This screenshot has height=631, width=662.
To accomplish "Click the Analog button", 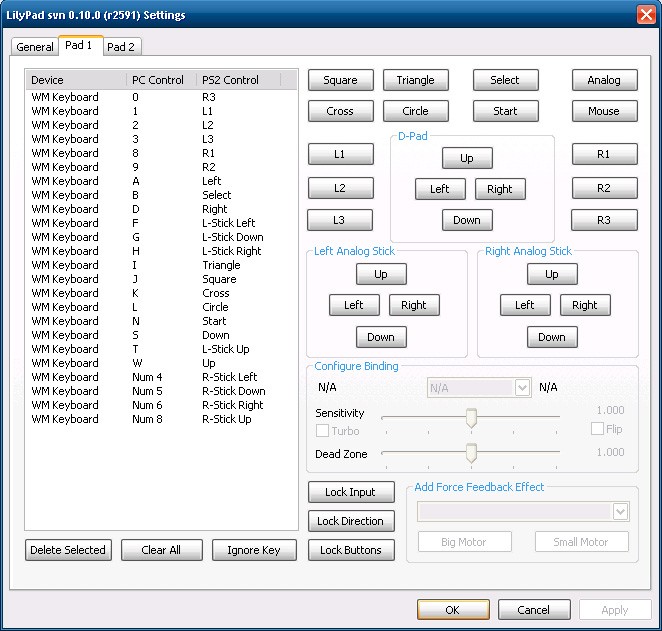I will [x=603, y=80].
